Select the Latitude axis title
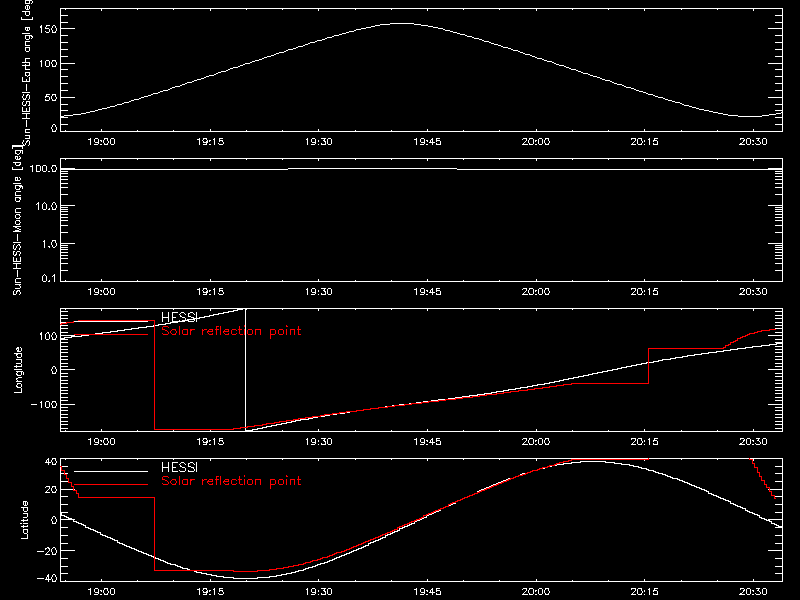Image resolution: width=800 pixels, height=600 pixels. [24, 520]
